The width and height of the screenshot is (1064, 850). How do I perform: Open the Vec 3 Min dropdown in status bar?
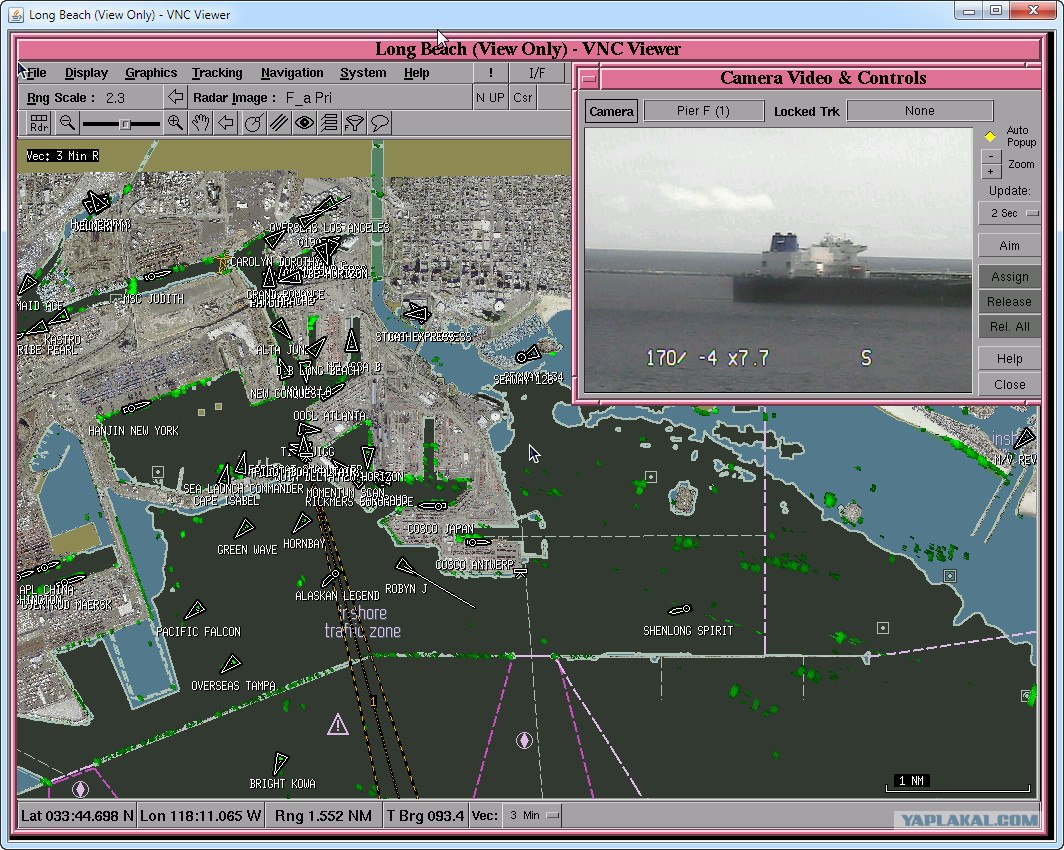tap(533, 815)
